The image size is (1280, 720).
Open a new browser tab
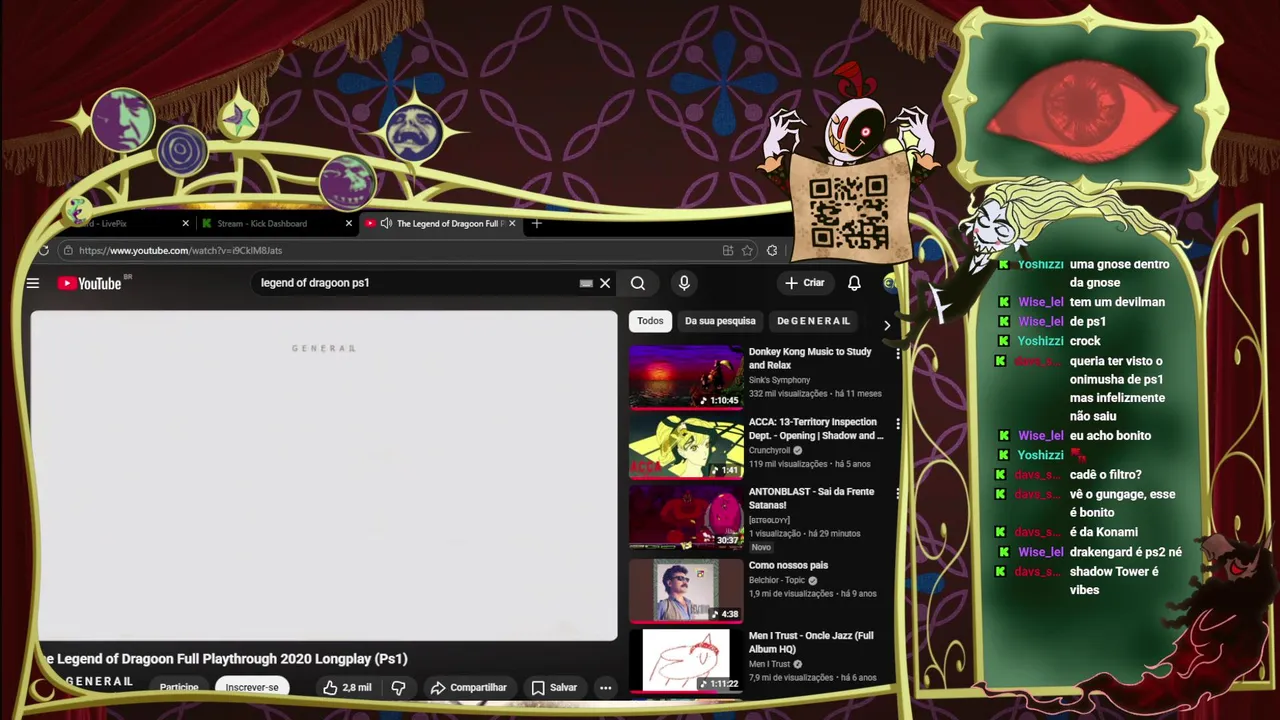(536, 223)
